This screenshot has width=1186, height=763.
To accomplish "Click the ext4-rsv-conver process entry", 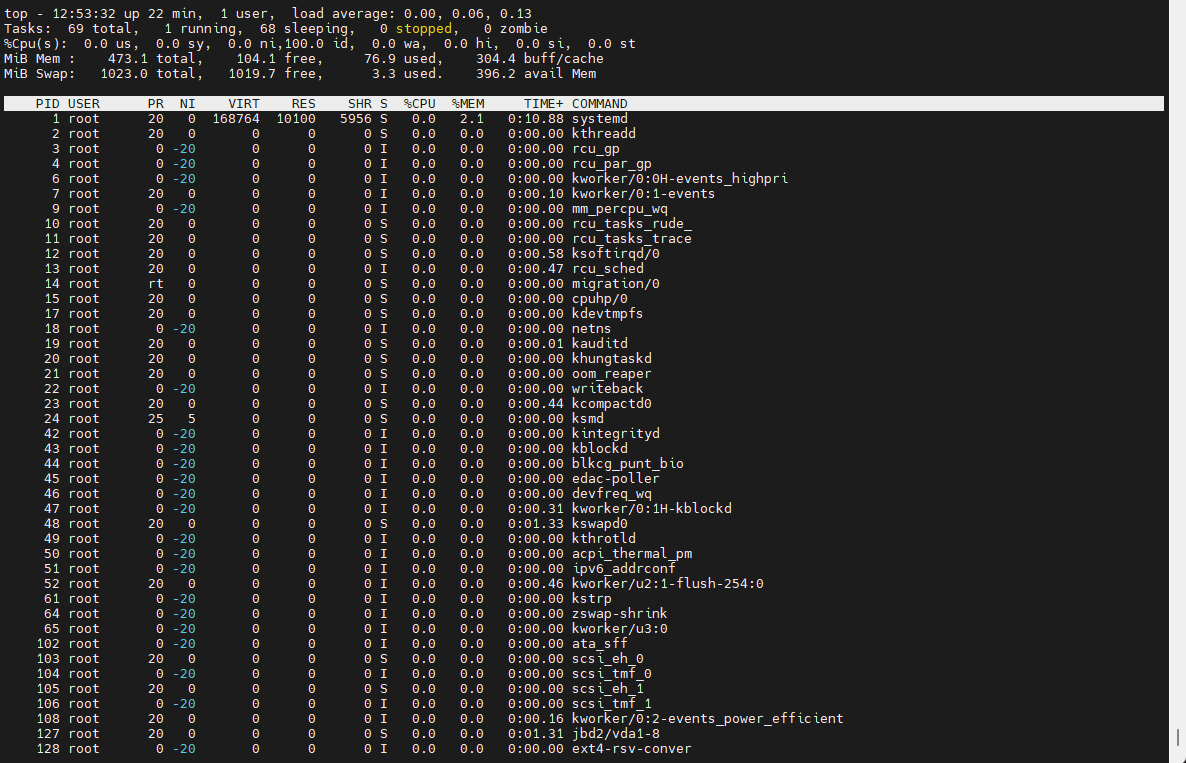I will click(632, 749).
